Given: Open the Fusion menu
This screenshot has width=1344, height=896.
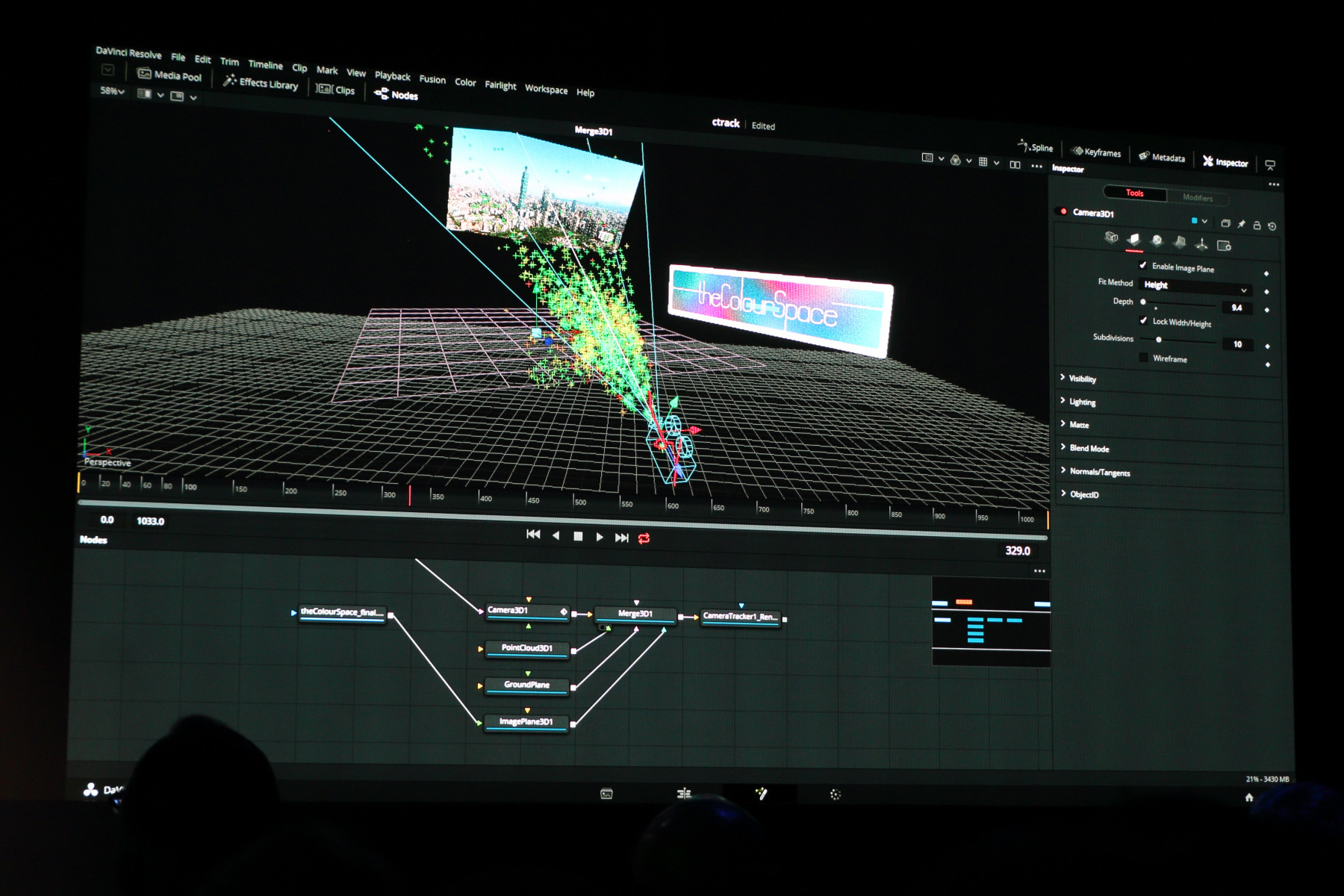Looking at the screenshot, I should (x=432, y=79).
